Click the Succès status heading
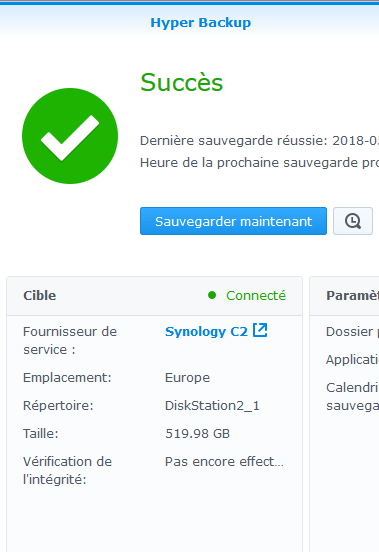 [x=182, y=82]
